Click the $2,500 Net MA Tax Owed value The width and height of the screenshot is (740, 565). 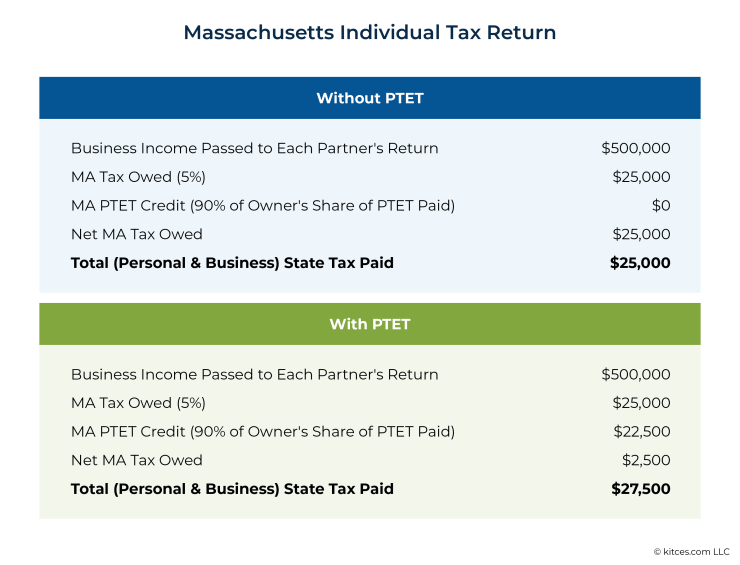(x=646, y=460)
